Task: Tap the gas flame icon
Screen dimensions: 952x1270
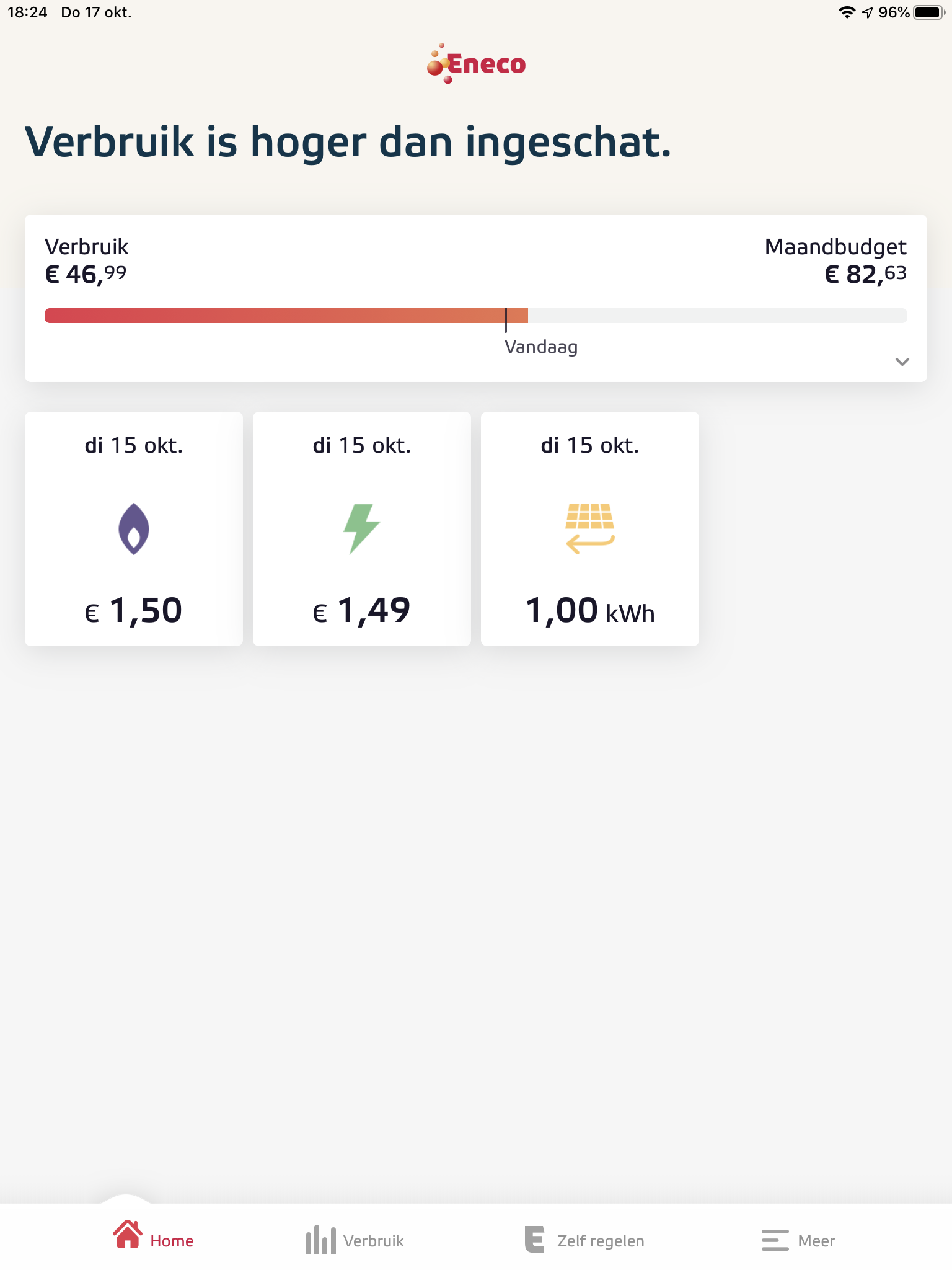Action: 134,528
